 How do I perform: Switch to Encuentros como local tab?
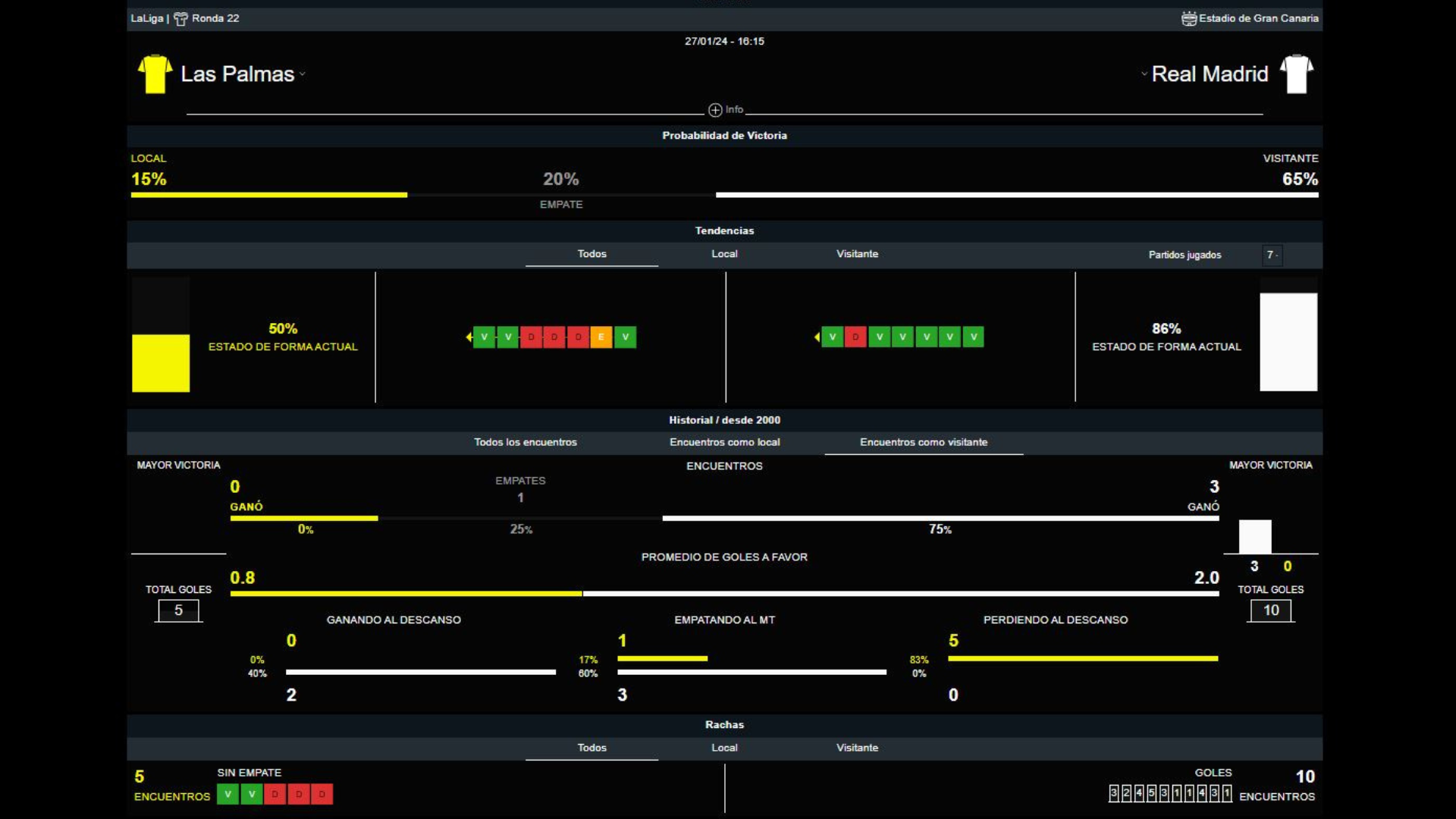point(724,442)
